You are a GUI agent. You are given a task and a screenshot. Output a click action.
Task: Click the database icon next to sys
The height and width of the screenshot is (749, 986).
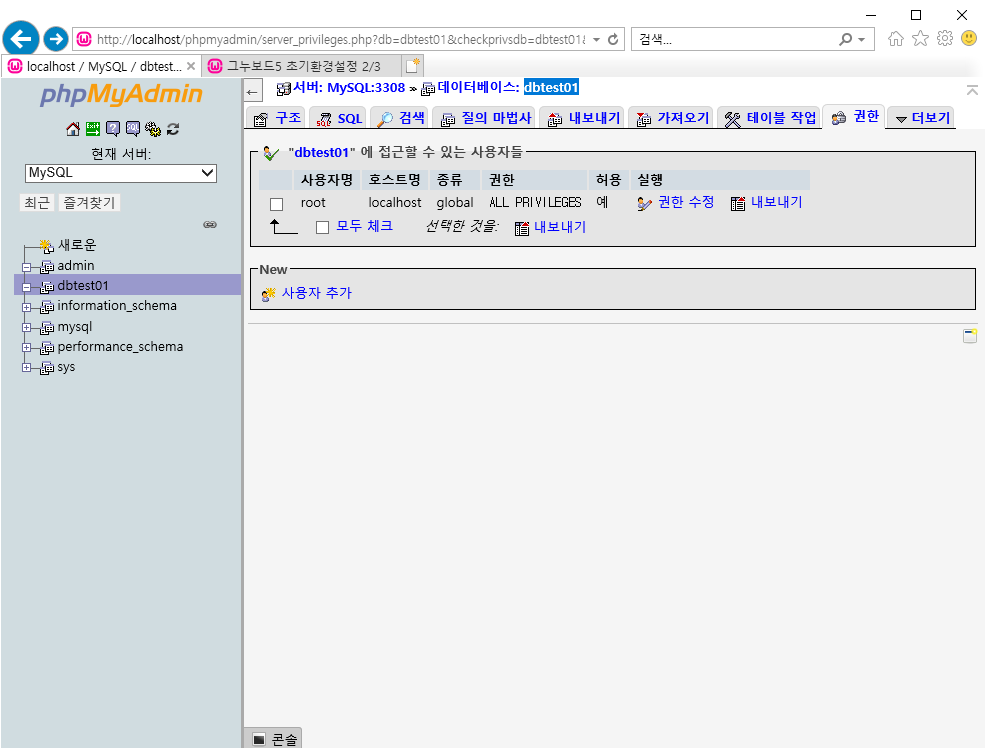tap(47, 368)
